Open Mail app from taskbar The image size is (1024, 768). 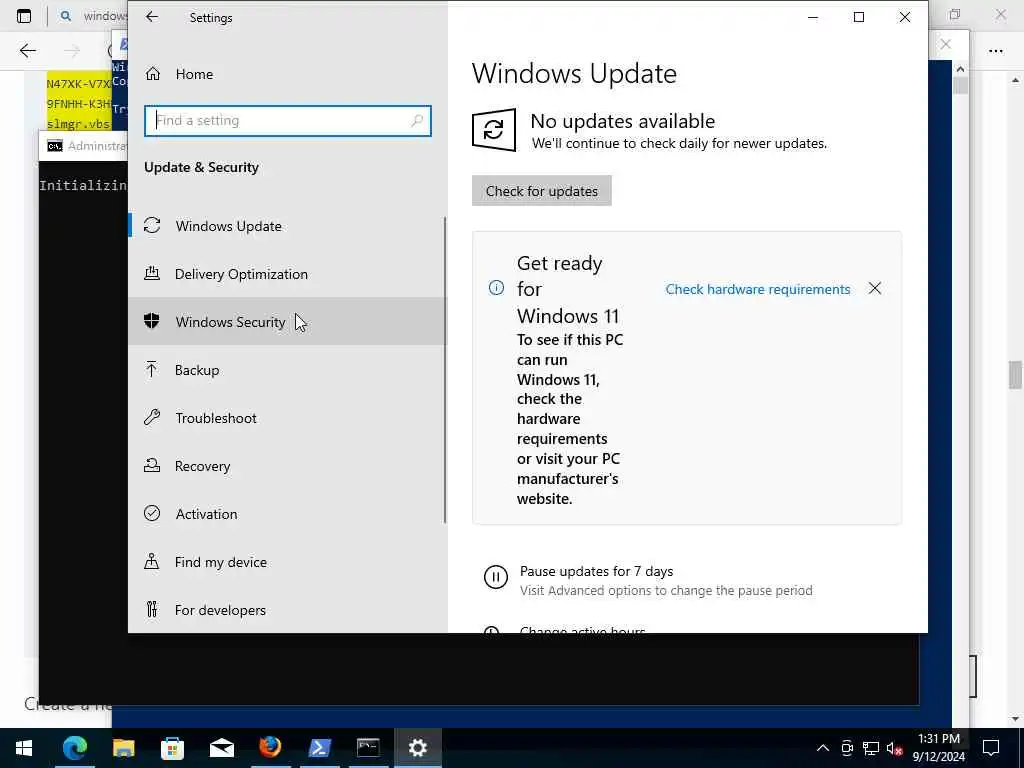pos(221,748)
